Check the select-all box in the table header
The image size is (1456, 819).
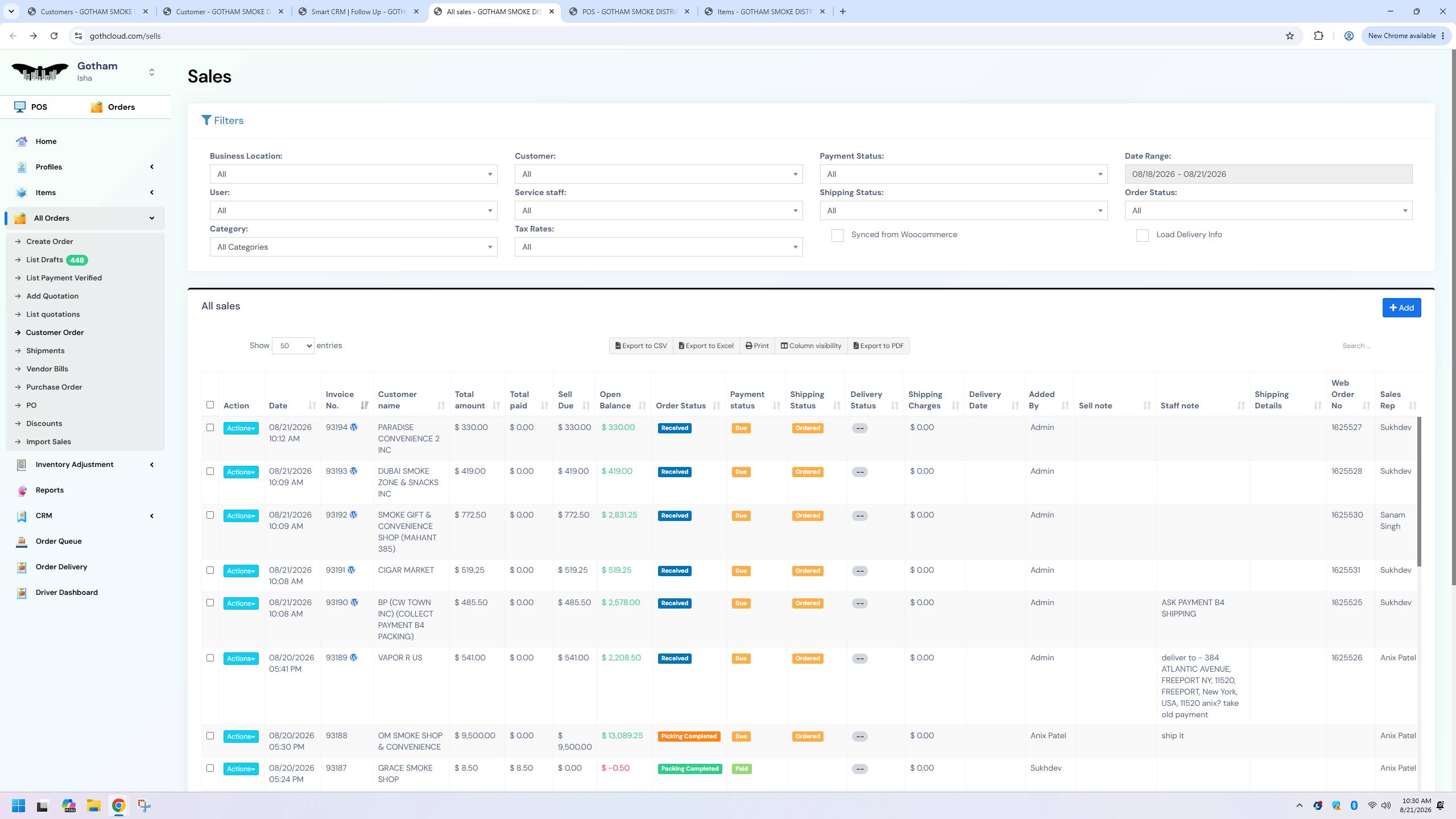coord(210,405)
